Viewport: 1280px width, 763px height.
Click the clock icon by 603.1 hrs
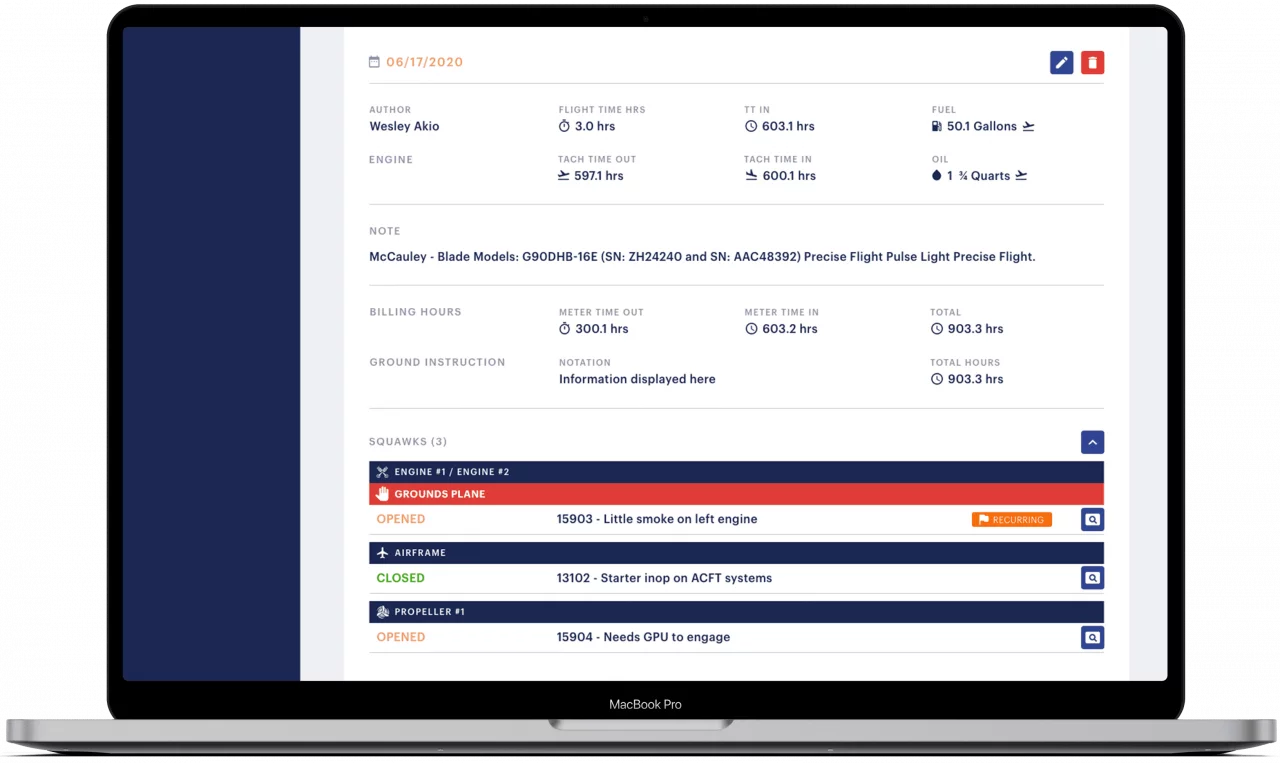(751, 126)
